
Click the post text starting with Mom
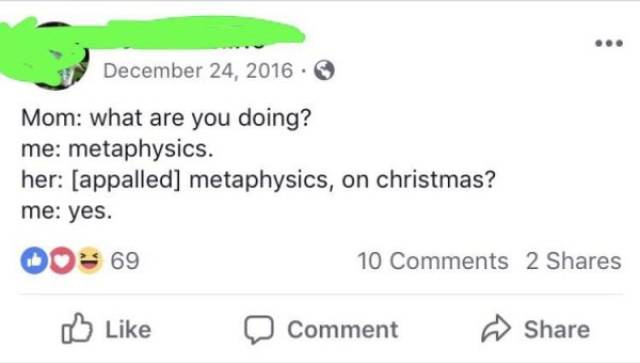click(167, 118)
